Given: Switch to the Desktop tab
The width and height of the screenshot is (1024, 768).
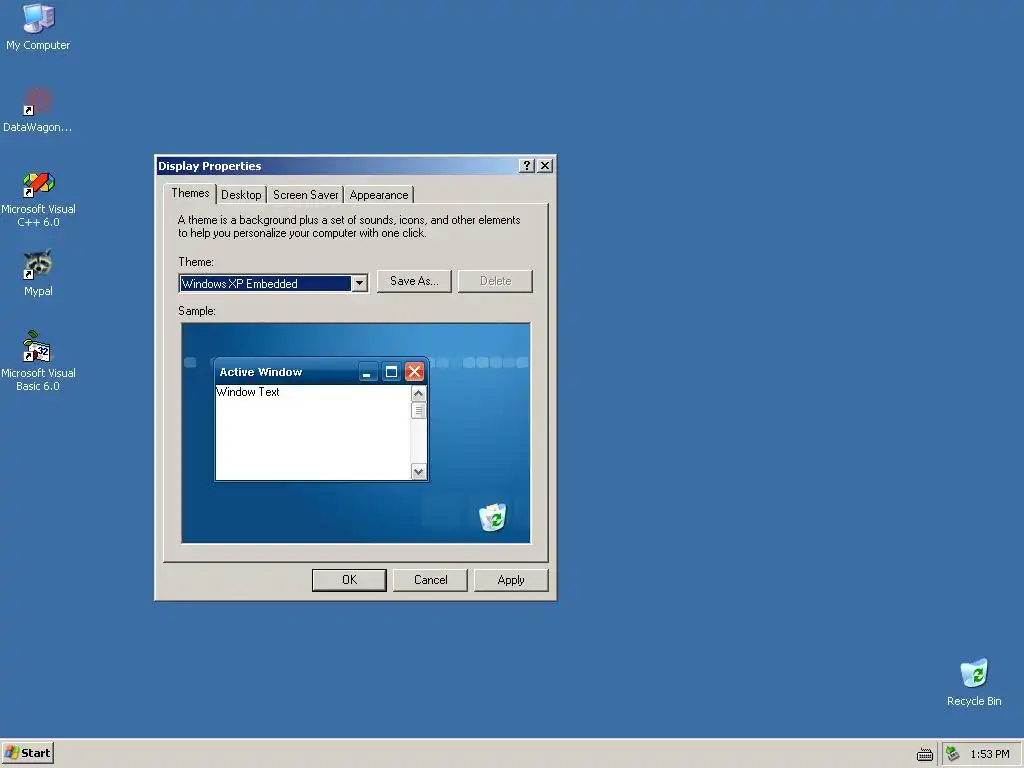Looking at the screenshot, I should [x=241, y=195].
